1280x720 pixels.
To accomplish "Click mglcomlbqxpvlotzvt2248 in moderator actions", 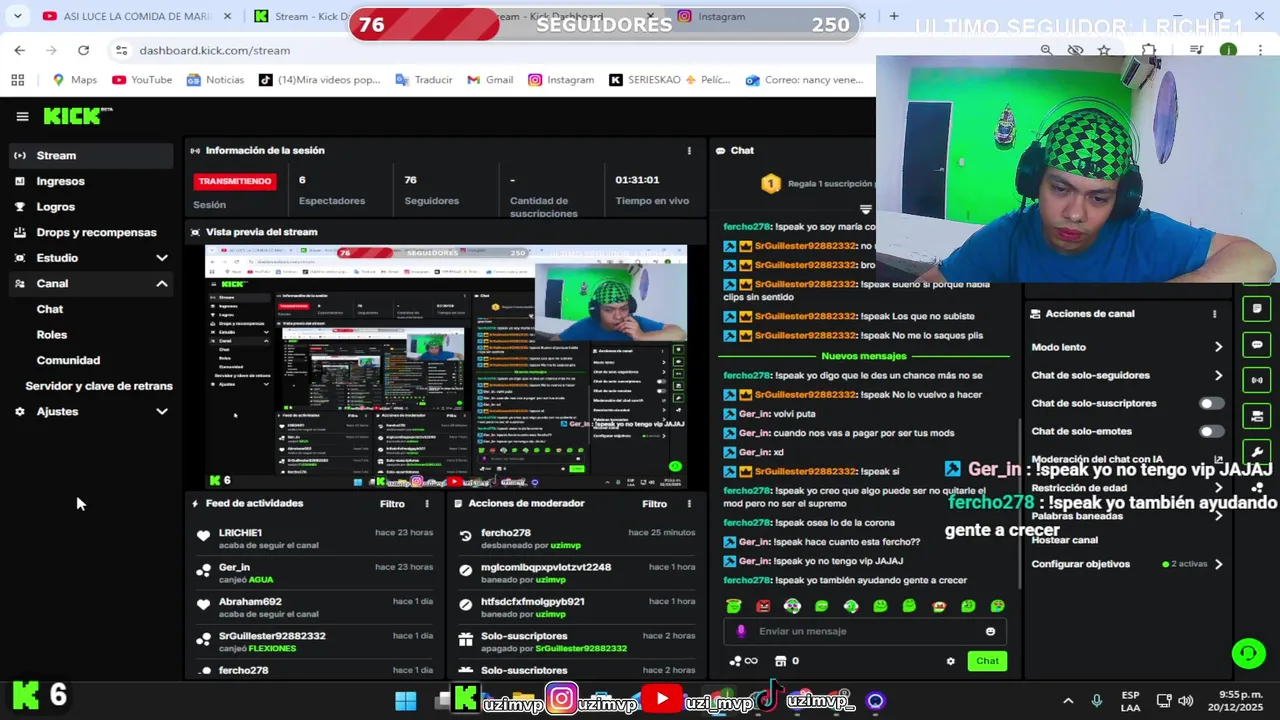I will 546,568.
